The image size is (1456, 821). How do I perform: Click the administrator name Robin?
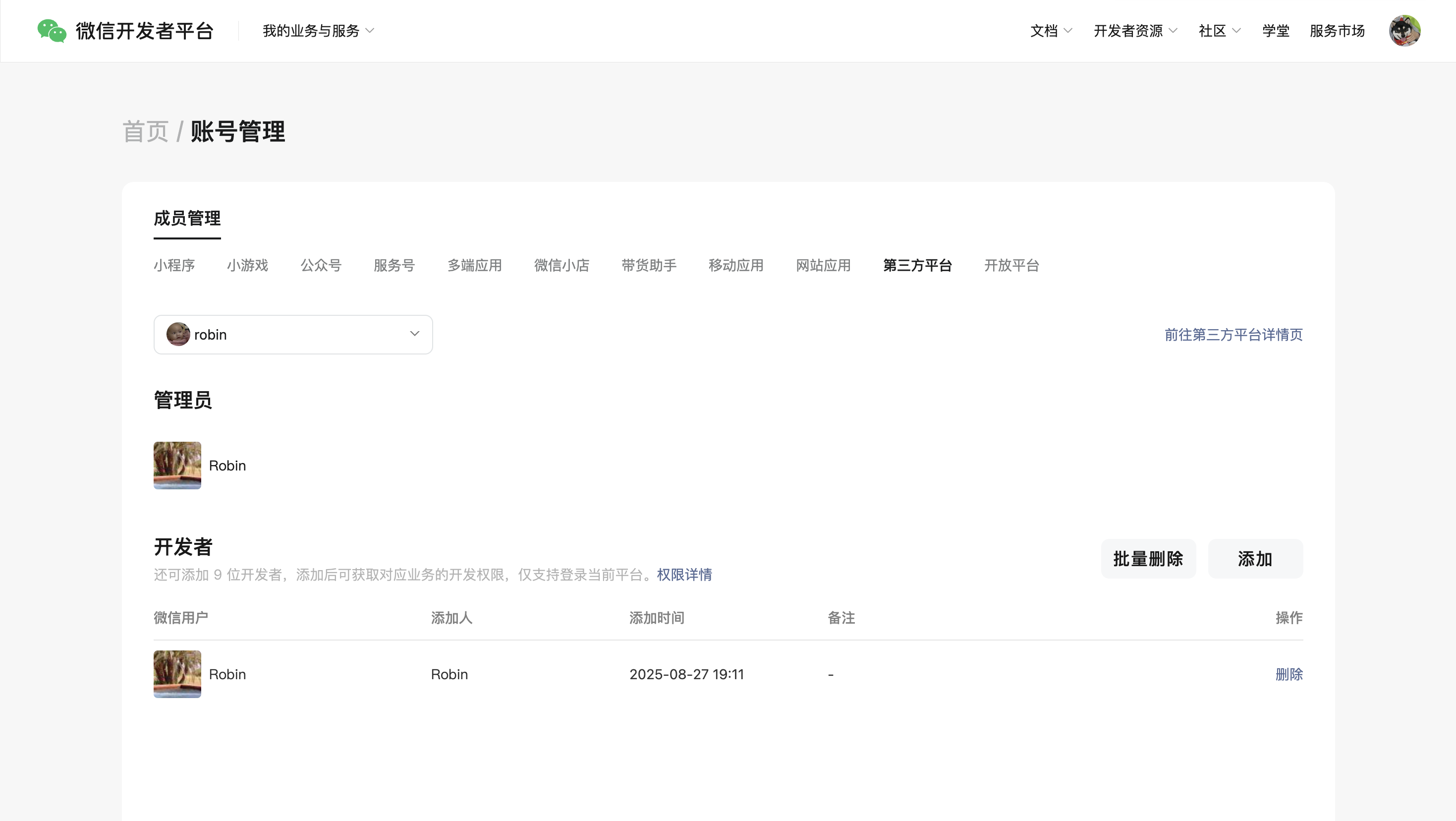[227, 466]
